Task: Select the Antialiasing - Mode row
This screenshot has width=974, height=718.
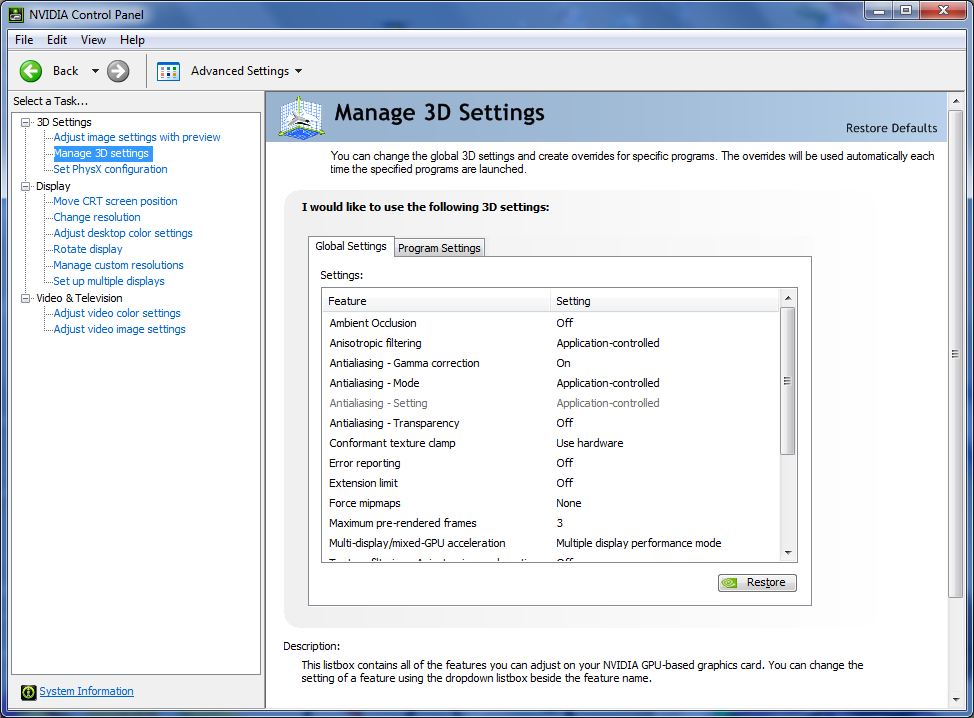Action: (x=551, y=383)
